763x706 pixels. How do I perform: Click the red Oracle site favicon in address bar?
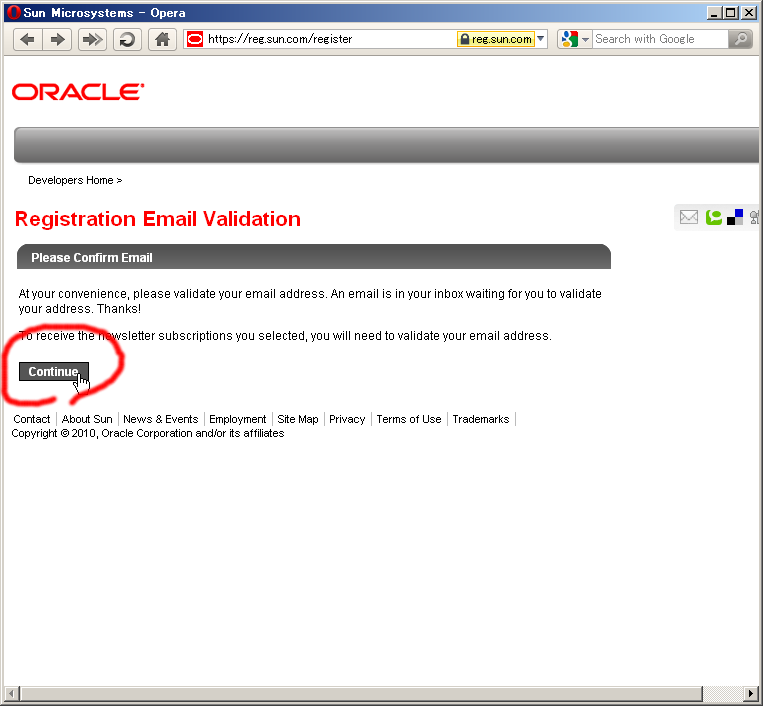point(195,39)
